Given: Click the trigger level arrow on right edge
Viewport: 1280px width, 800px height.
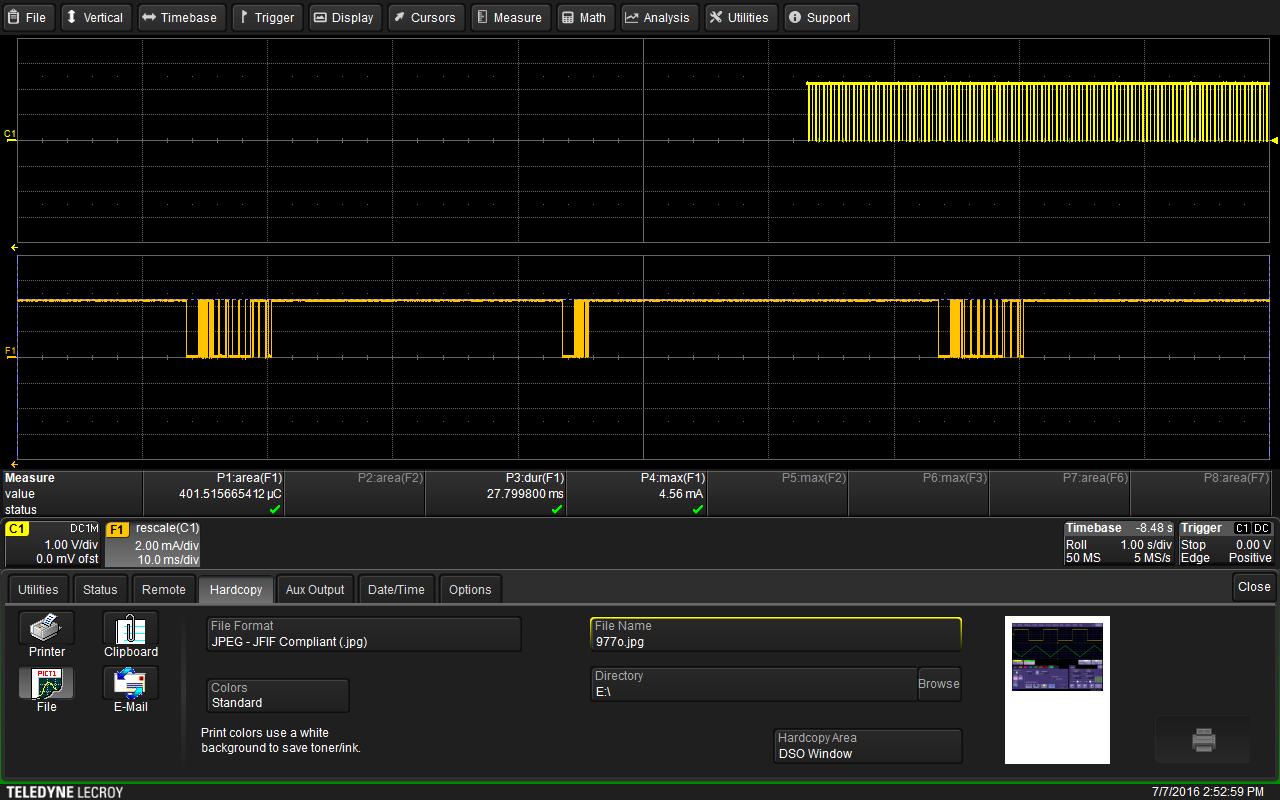Looking at the screenshot, I should [x=1274, y=141].
